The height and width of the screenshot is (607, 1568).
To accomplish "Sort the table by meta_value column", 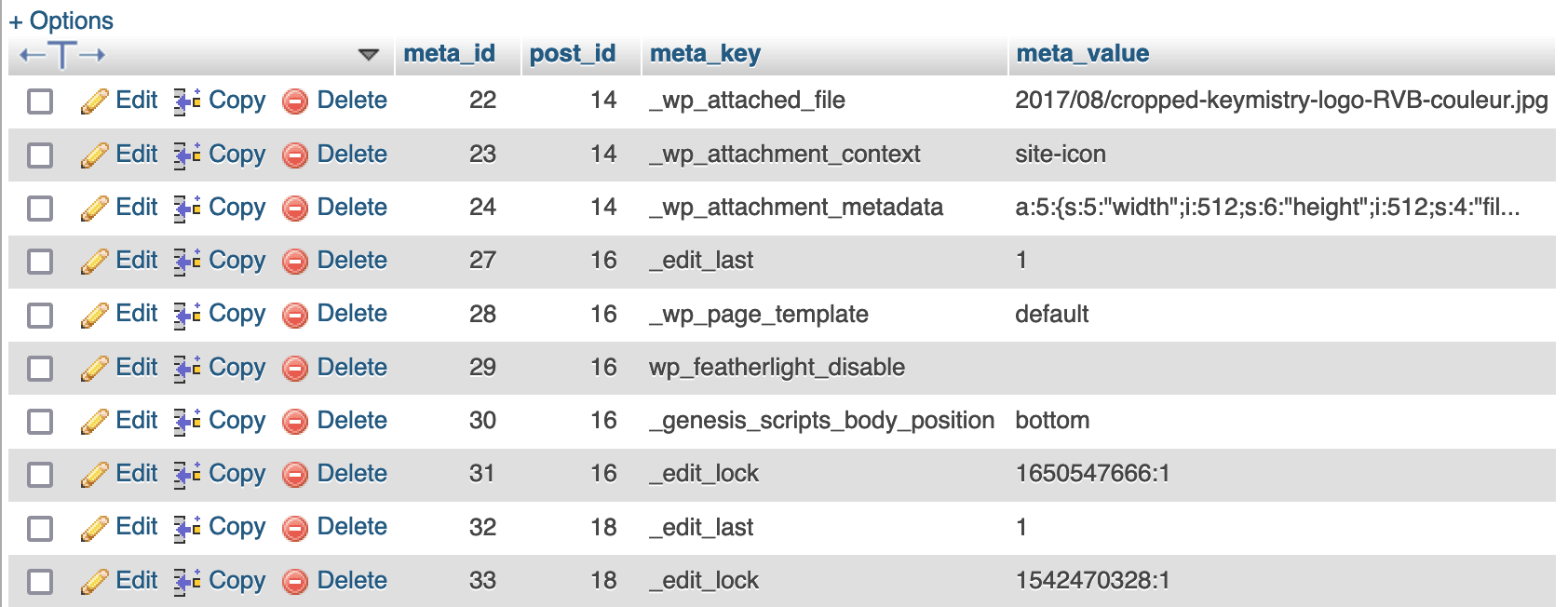I will pyautogui.click(x=1083, y=53).
